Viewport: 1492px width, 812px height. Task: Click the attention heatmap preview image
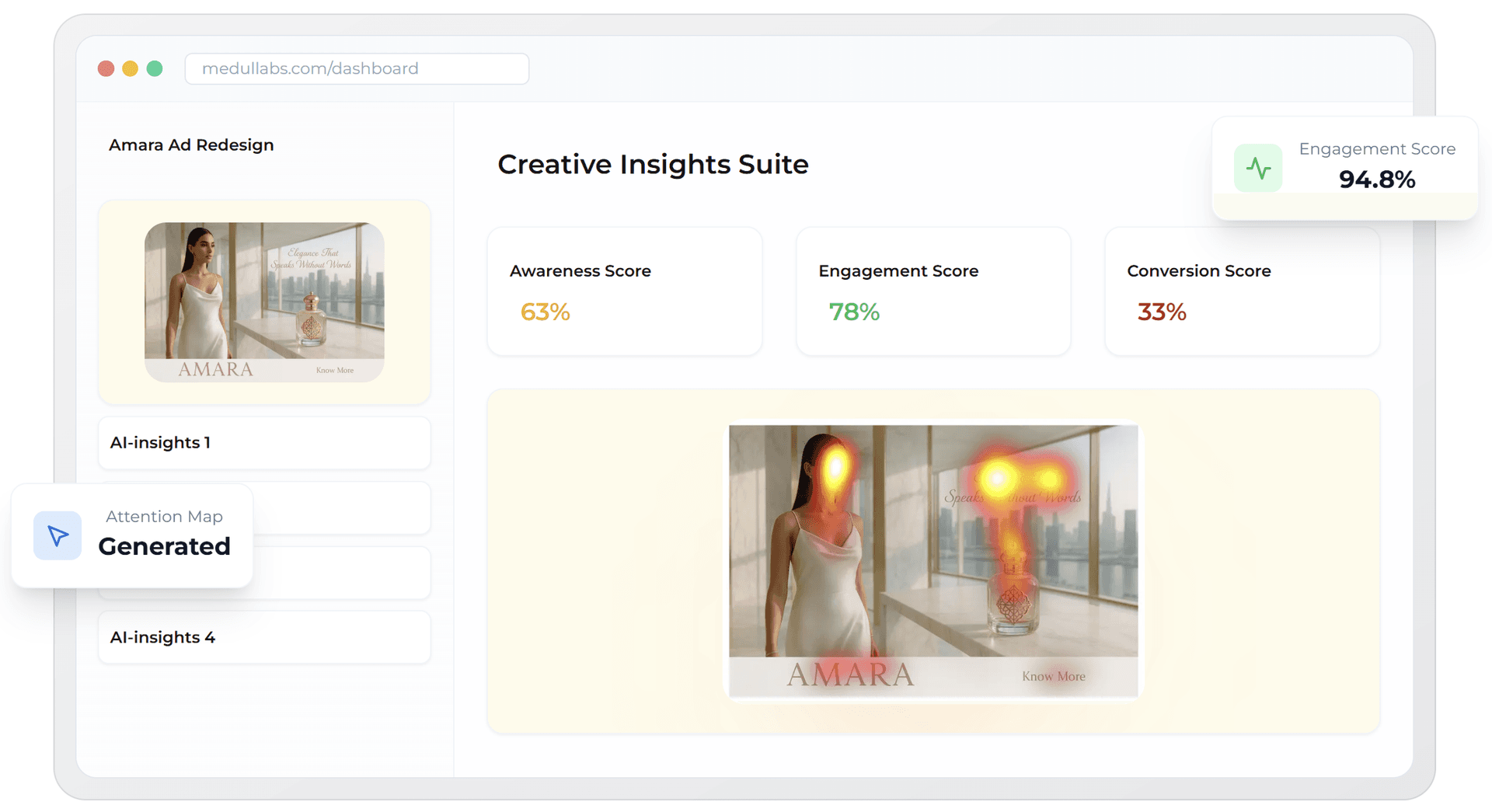tap(932, 559)
